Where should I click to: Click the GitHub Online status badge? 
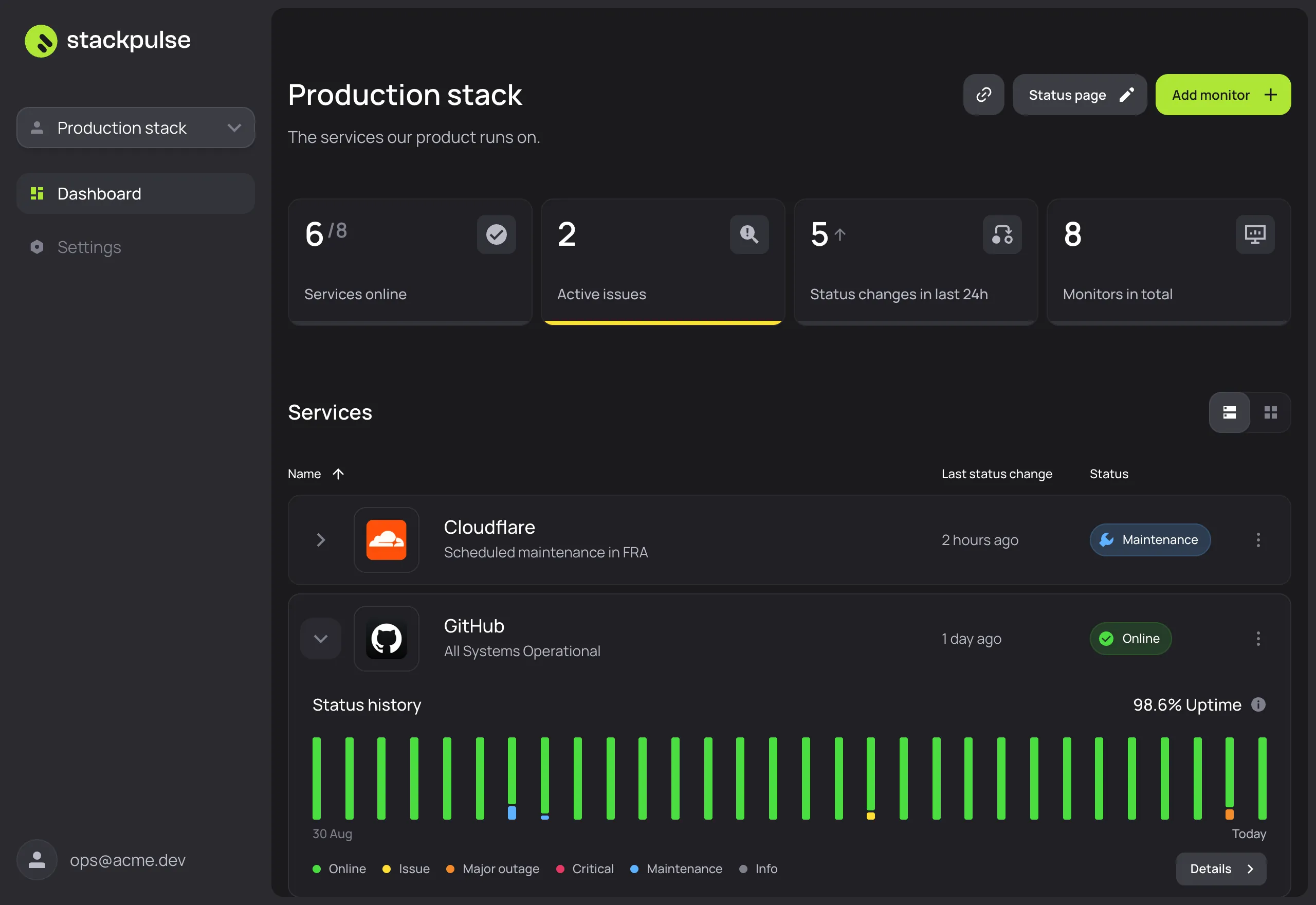pos(1129,639)
